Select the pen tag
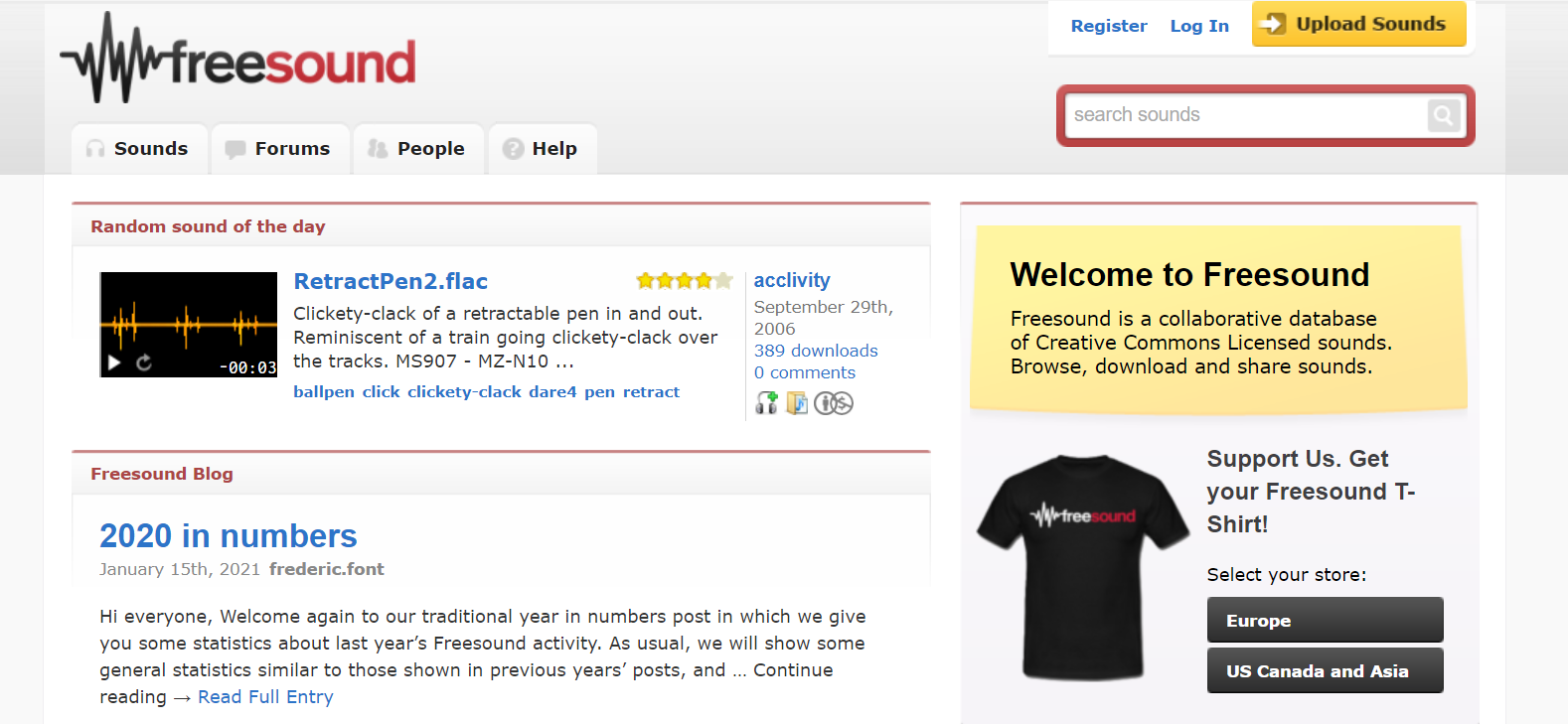1568x724 pixels. (x=599, y=392)
